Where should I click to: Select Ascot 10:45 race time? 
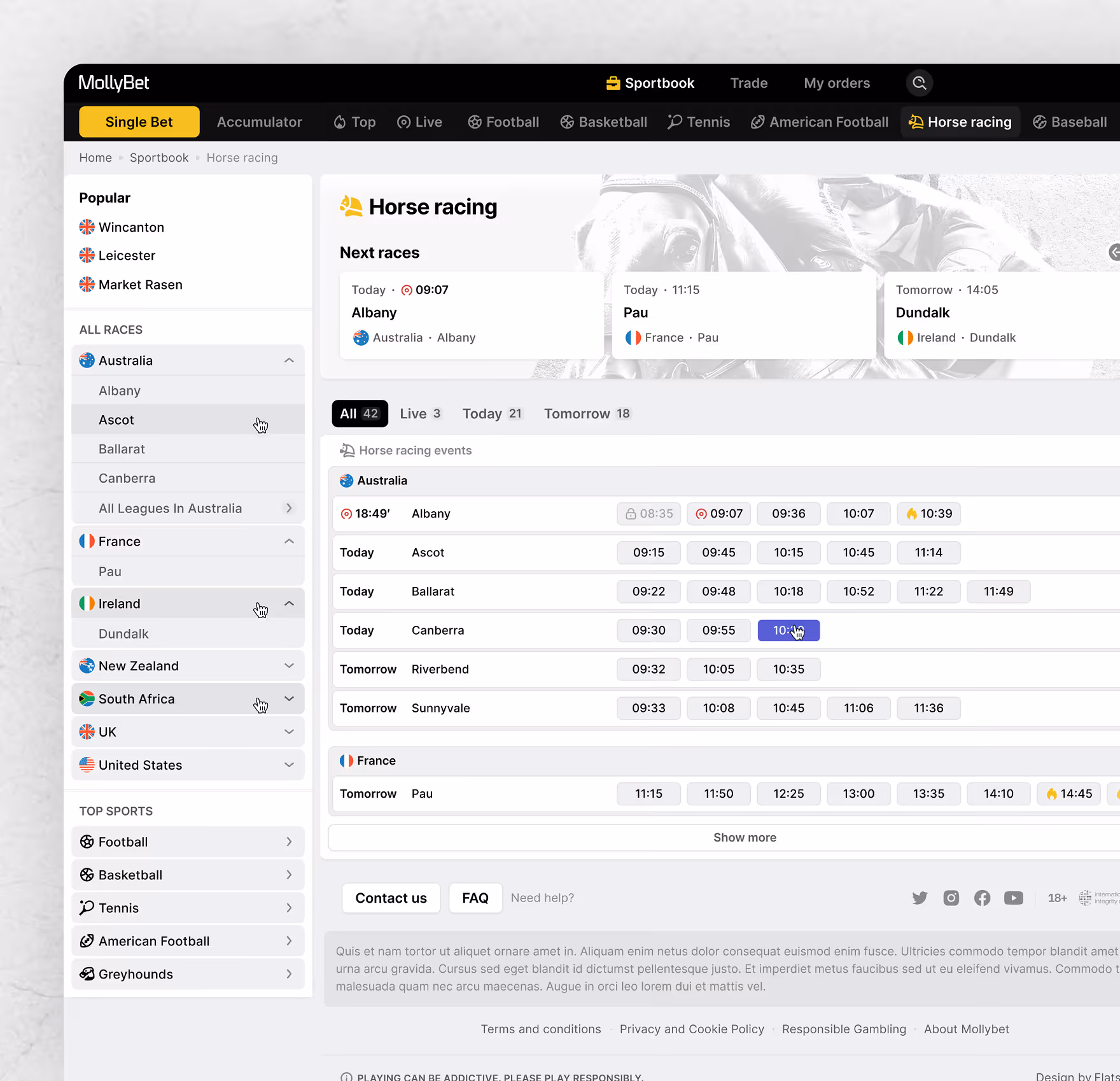pyautogui.click(x=858, y=553)
